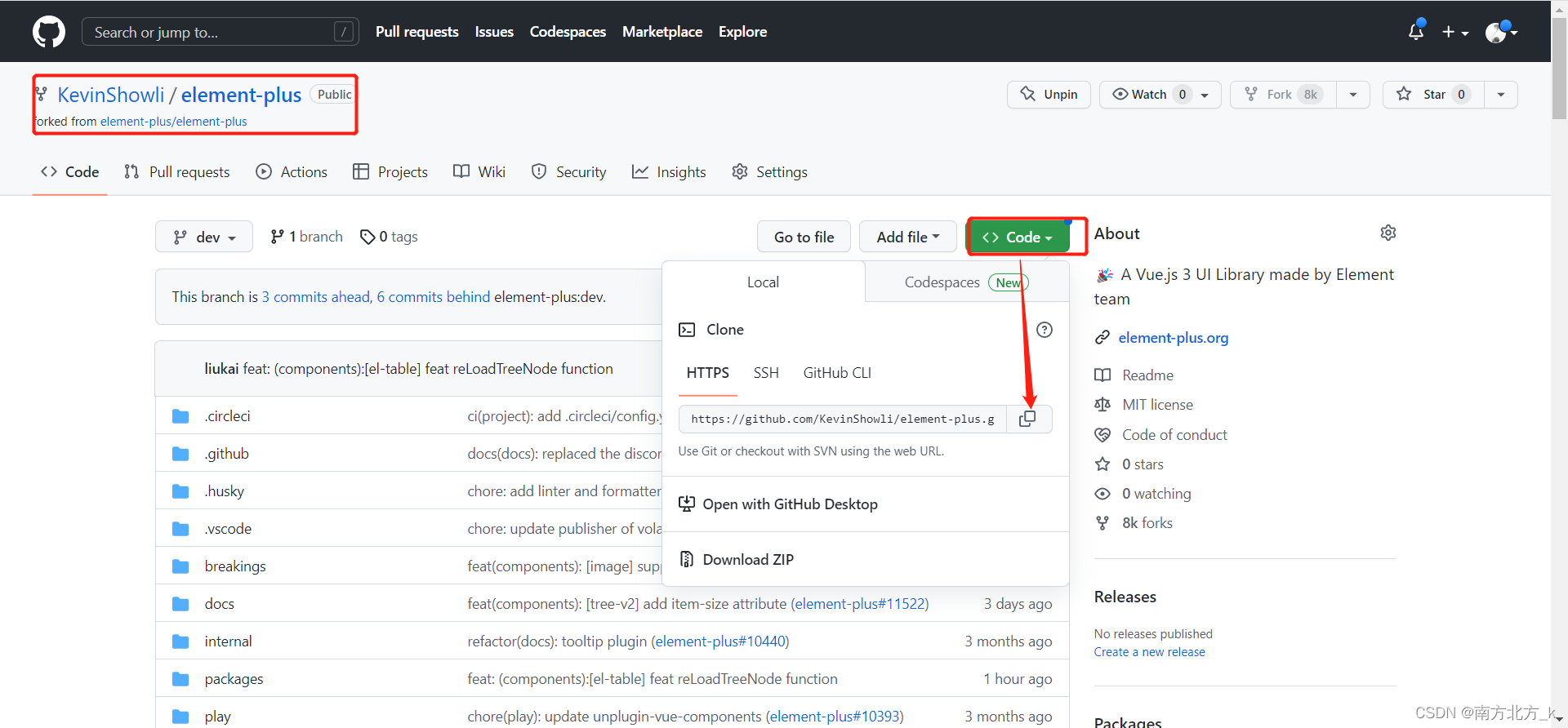Viewport: 1568px width, 728px height.
Task: Unpin the repository
Action: (1049, 95)
